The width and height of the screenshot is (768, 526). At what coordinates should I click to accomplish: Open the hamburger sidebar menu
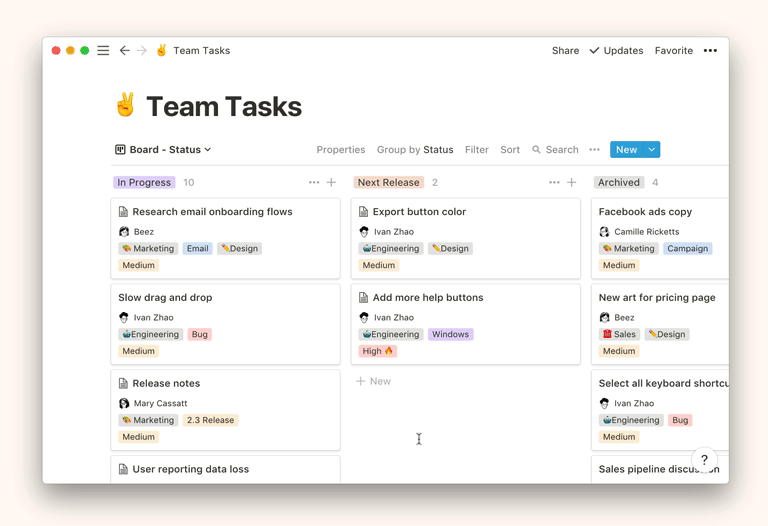(103, 51)
